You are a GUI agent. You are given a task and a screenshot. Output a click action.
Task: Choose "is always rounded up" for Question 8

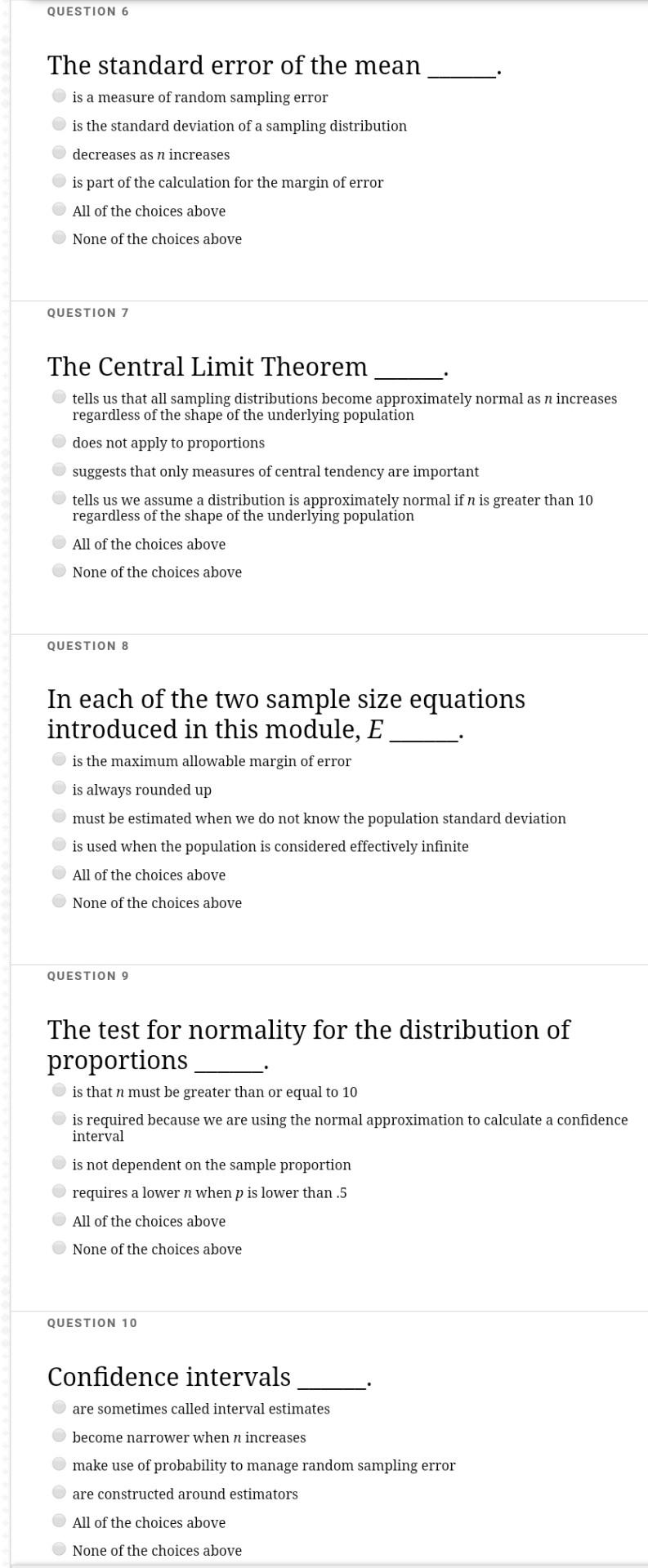[x=59, y=787]
